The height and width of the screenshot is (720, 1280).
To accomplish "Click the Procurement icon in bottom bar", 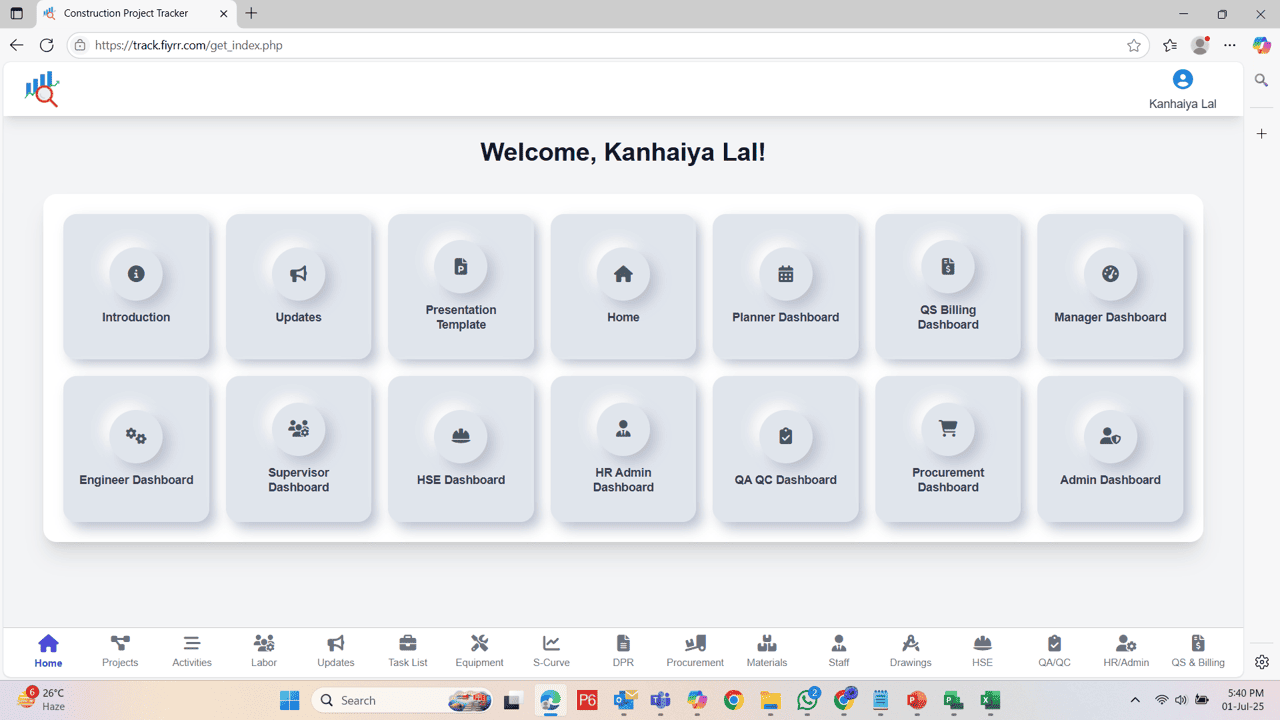I will pos(694,650).
